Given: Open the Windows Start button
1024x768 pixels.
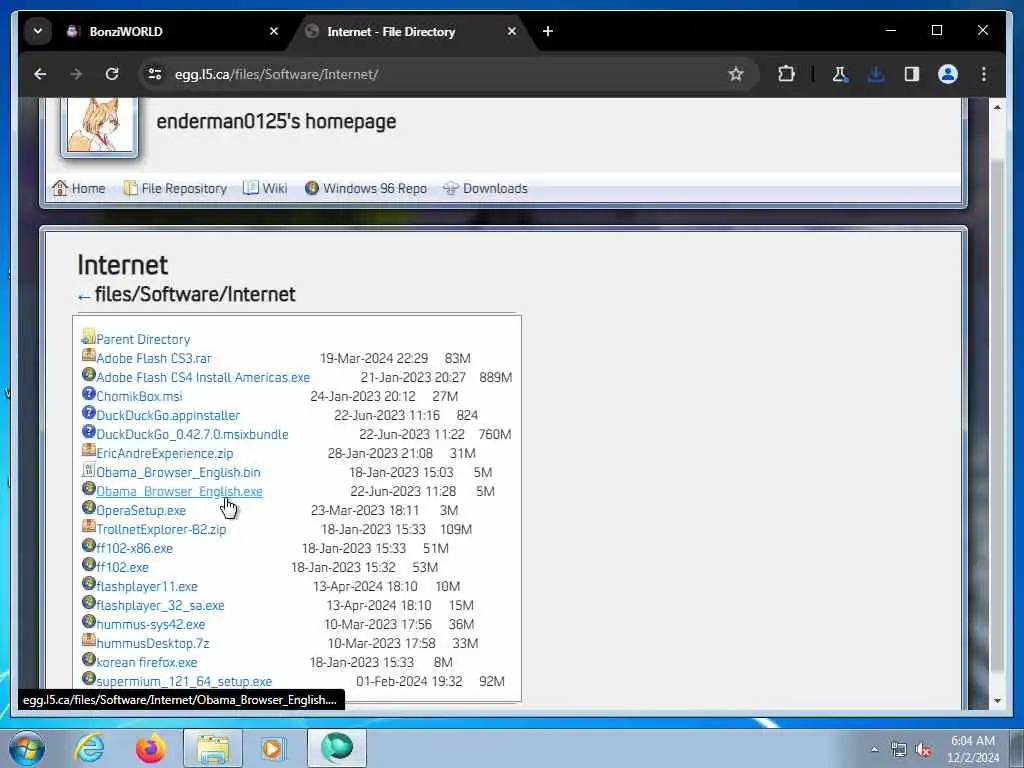Looking at the screenshot, I should point(27,748).
